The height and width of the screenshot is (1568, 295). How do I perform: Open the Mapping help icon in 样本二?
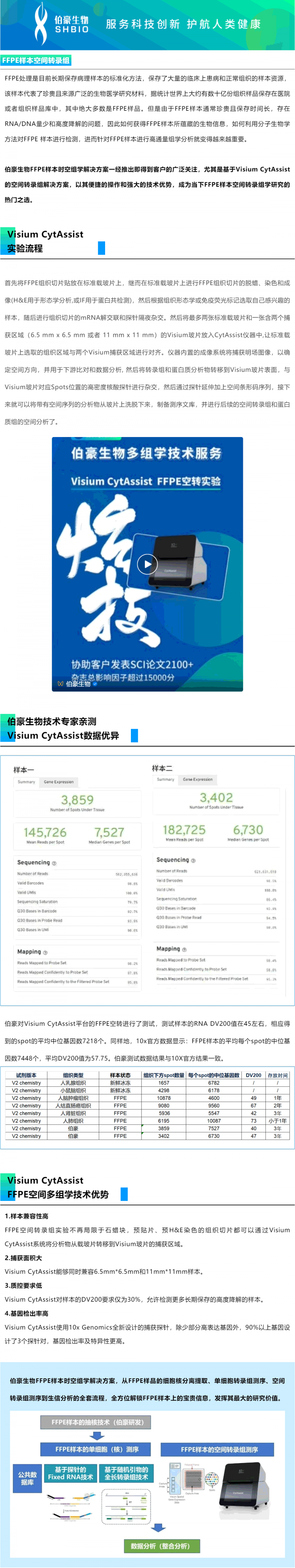pos(184,949)
